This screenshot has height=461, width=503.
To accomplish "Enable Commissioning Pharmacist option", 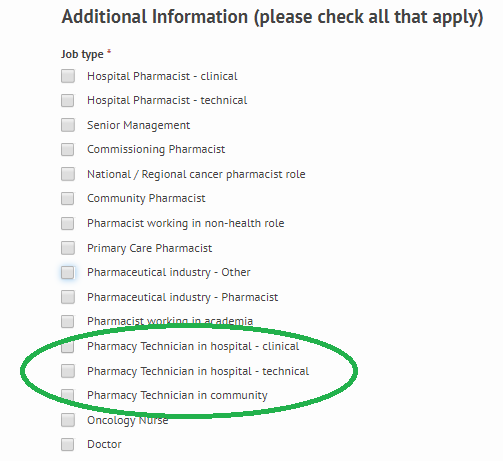I will pos(68,149).
